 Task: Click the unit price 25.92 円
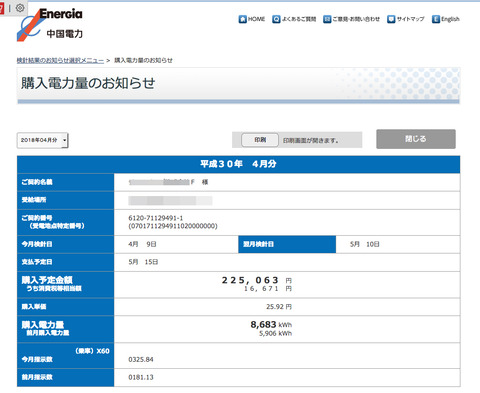(279, 307)
